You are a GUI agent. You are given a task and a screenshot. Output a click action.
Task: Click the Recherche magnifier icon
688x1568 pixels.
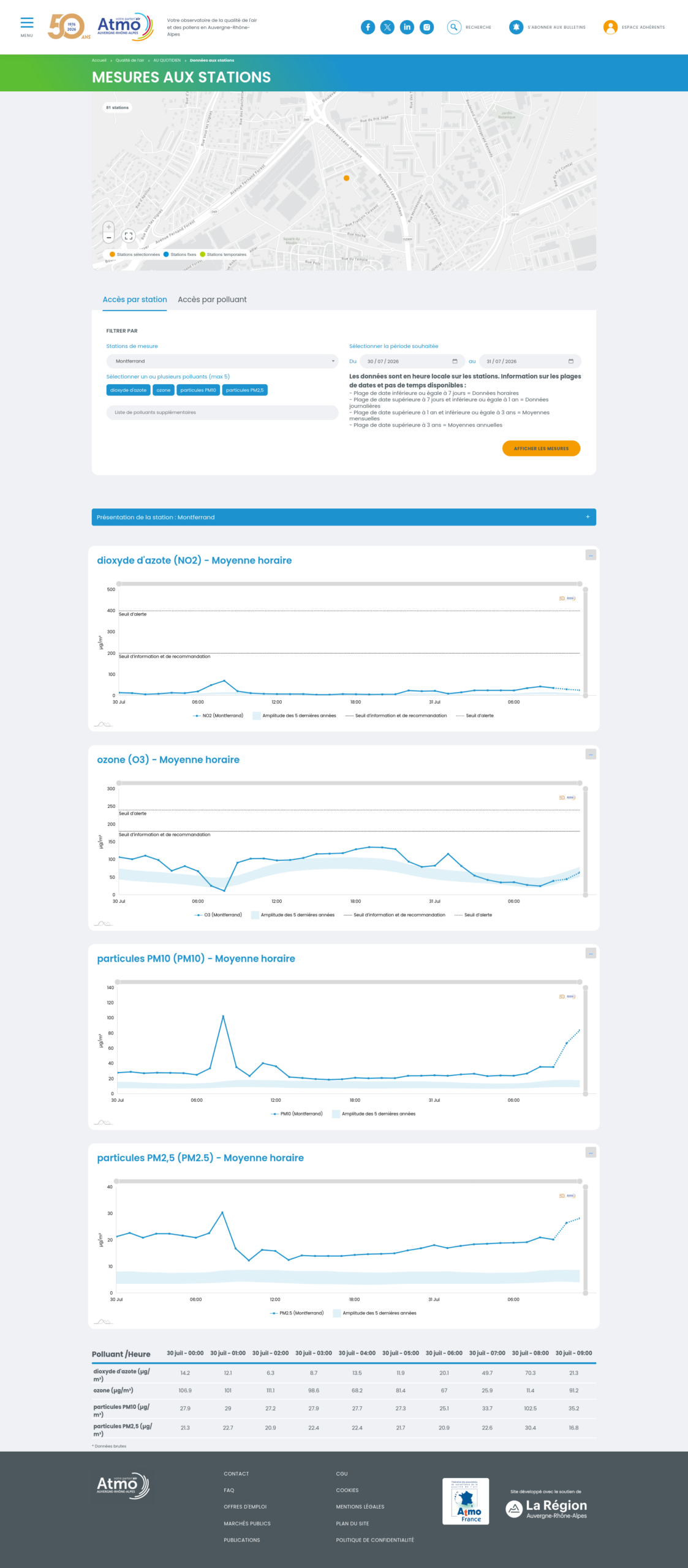tap(454, 27)
